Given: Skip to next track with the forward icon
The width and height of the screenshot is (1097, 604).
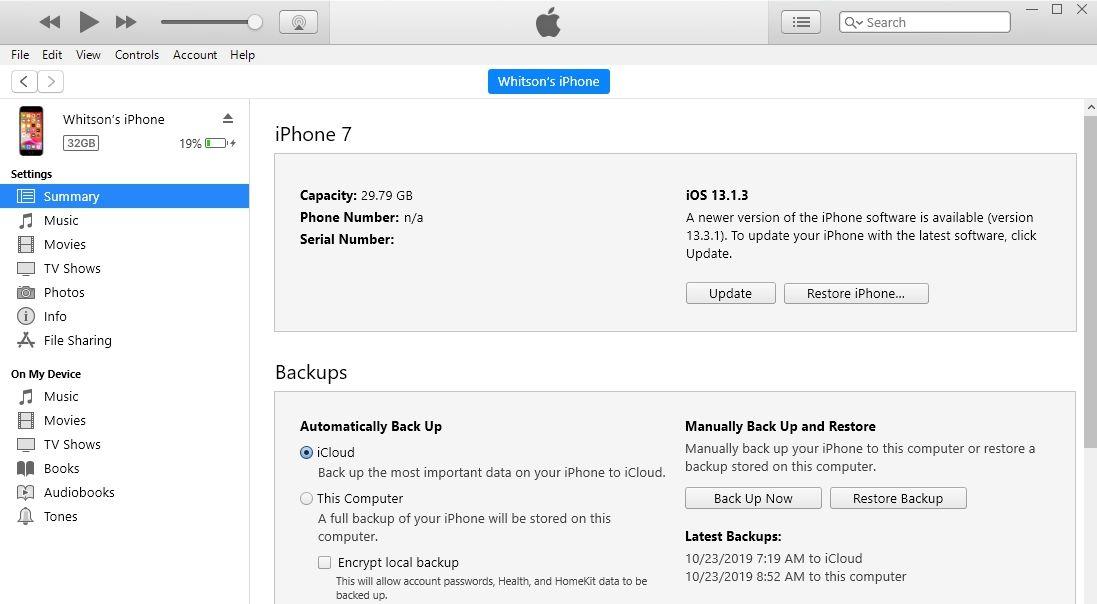Looking at the screenshot, I should coord(126,22).
